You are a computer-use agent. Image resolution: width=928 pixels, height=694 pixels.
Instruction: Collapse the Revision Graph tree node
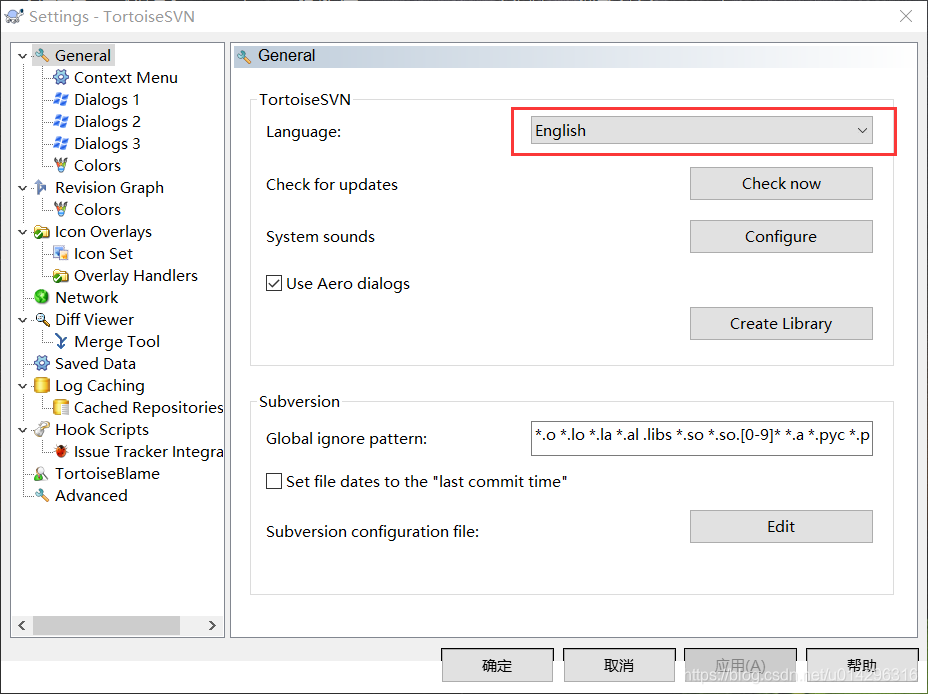coord(22,188)
